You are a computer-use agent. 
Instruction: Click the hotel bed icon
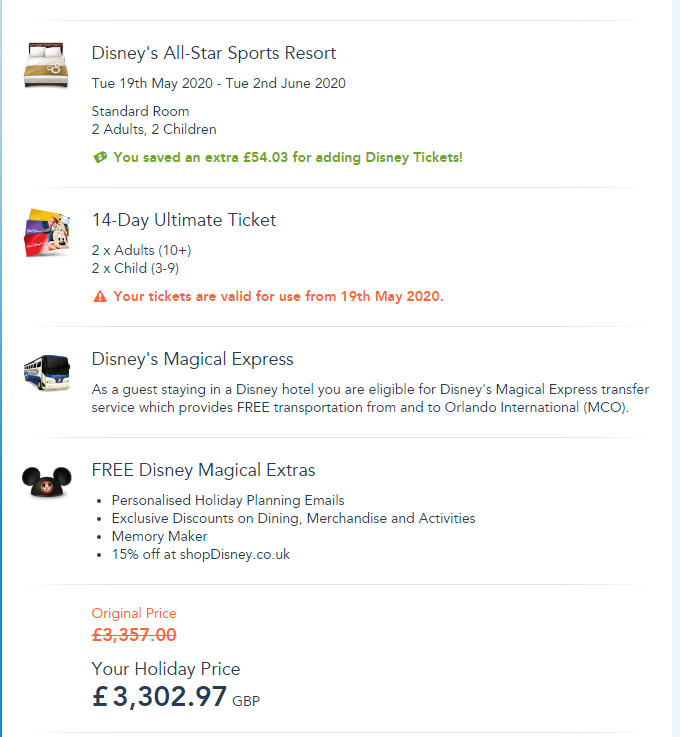(x=46, y=66)
